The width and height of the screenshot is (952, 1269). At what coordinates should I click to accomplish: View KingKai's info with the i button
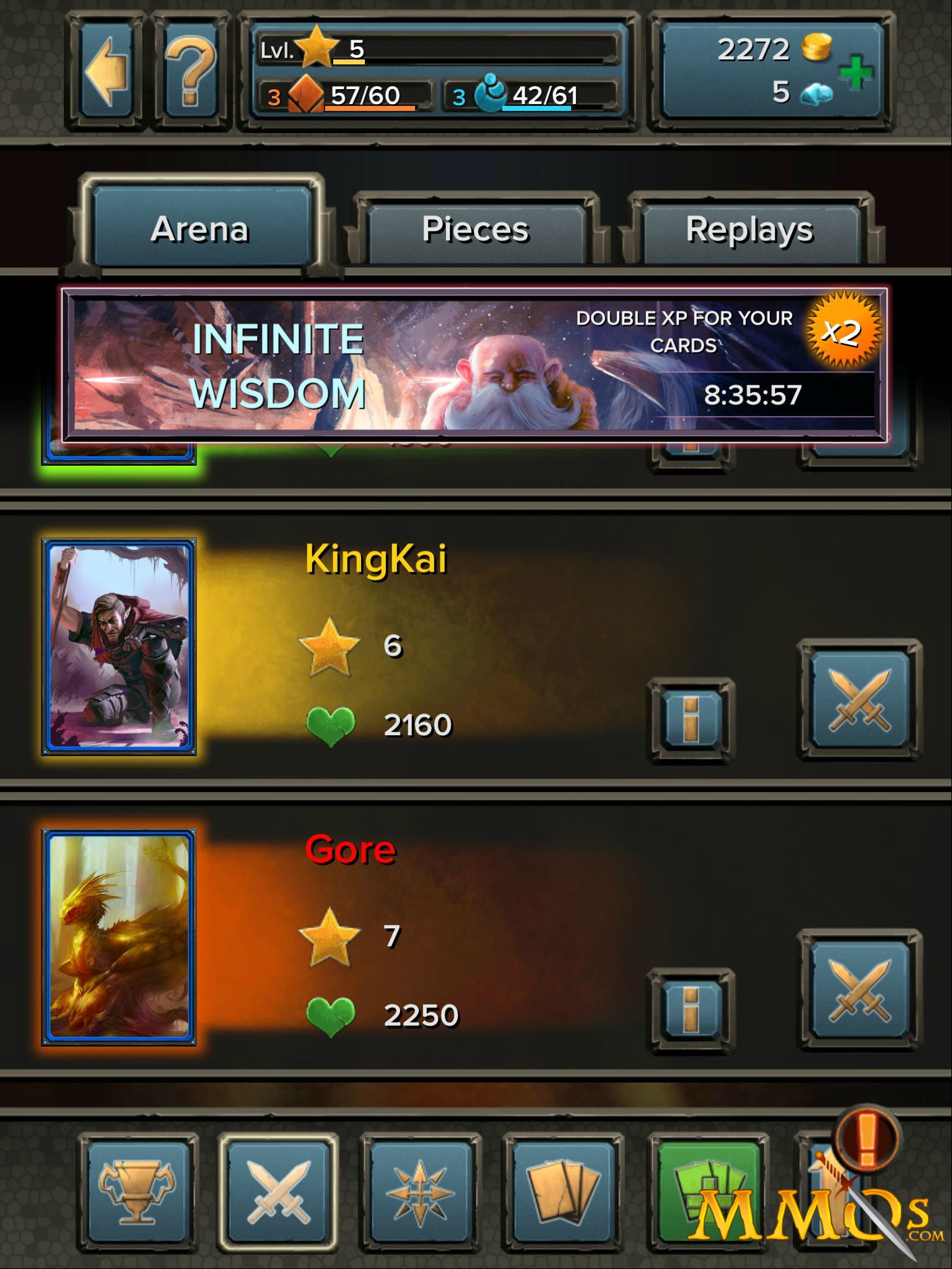(x=691, y=721)
